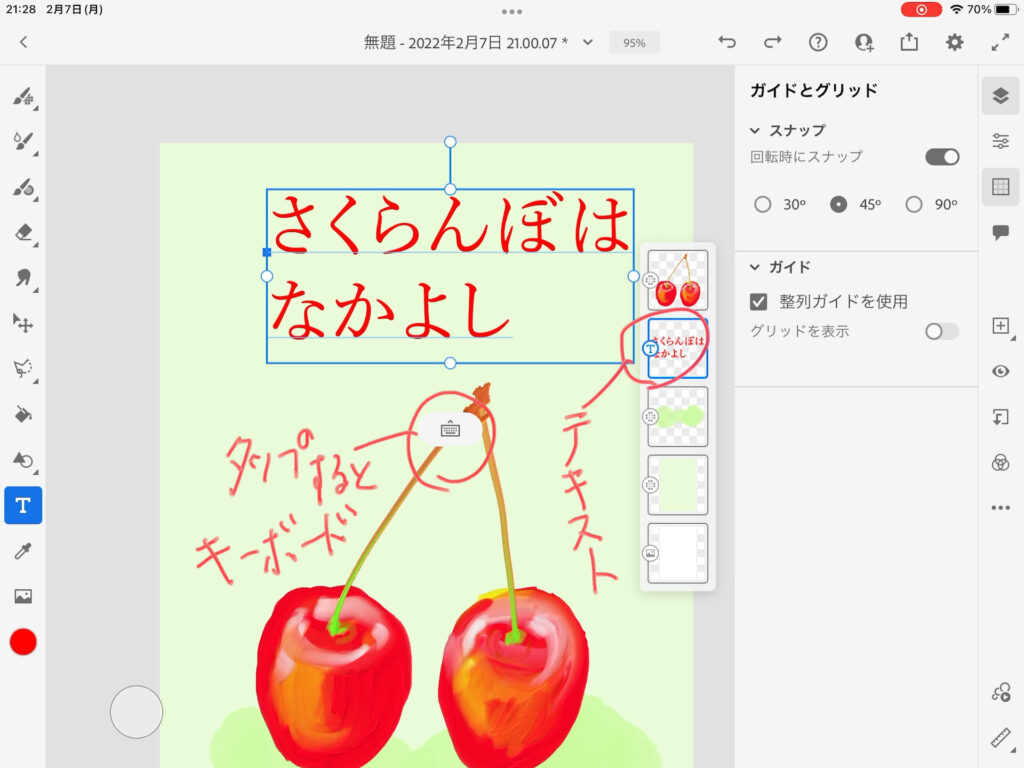Open the Place Image tool
Image resolution: width=1024 pixels, height=768 pixels.
[23, 596]
